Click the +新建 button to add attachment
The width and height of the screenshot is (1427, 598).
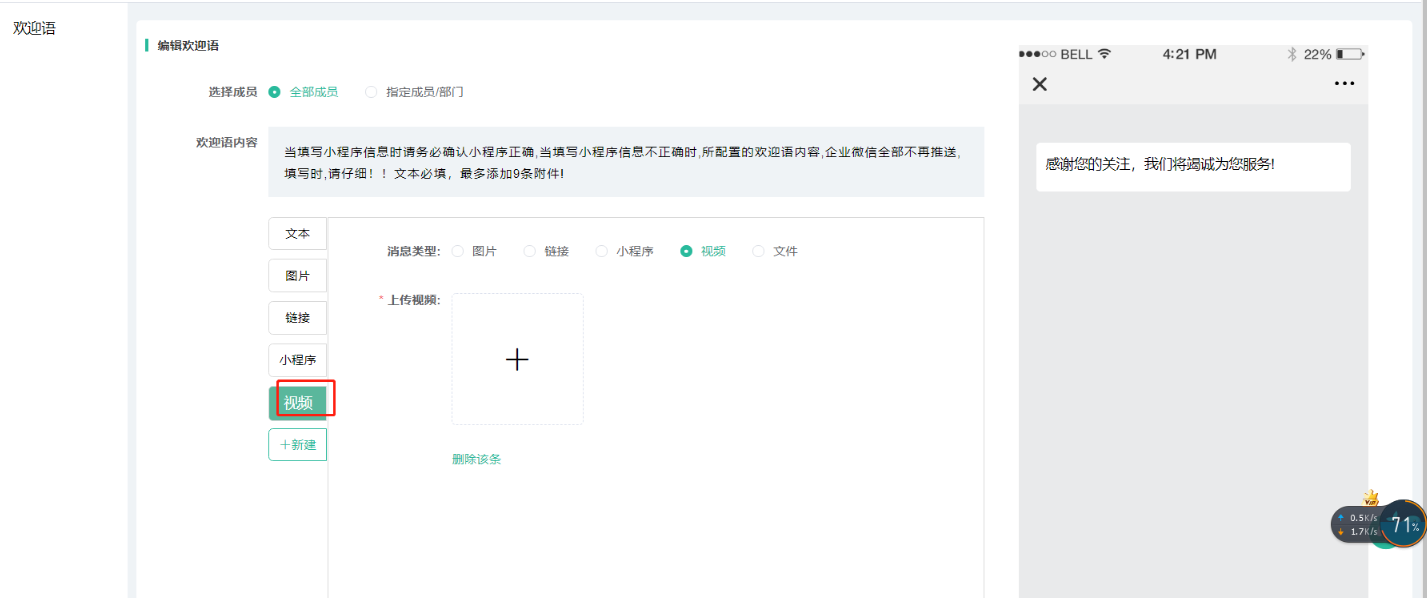point(297,445)
